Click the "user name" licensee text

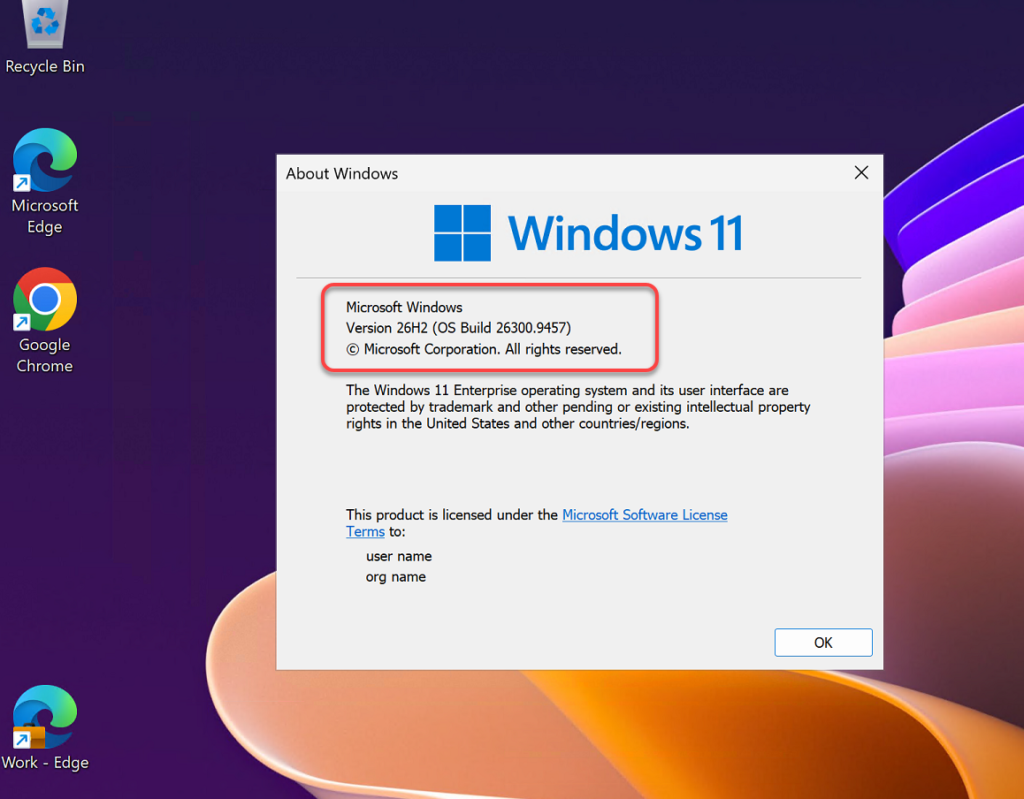[398, 556]
